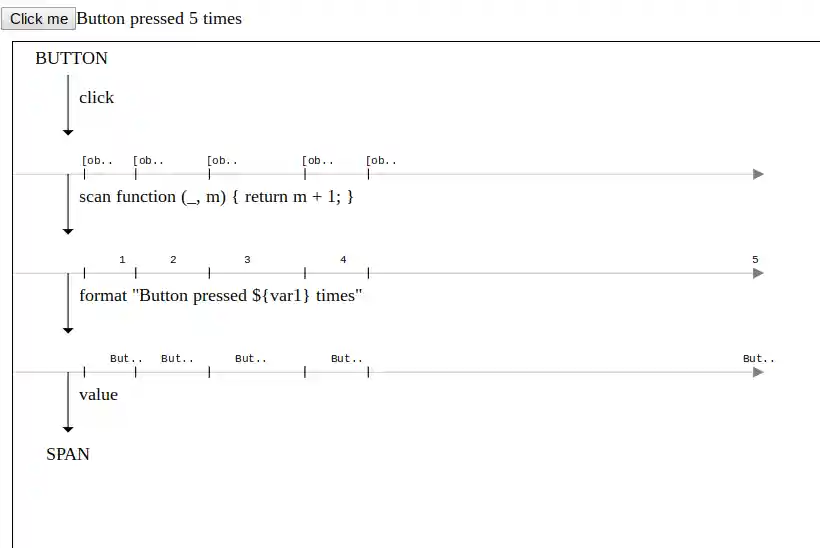Viewport: 820px width, 548px height.
Task: Select the SPAN node label
Action: point(68,454)
